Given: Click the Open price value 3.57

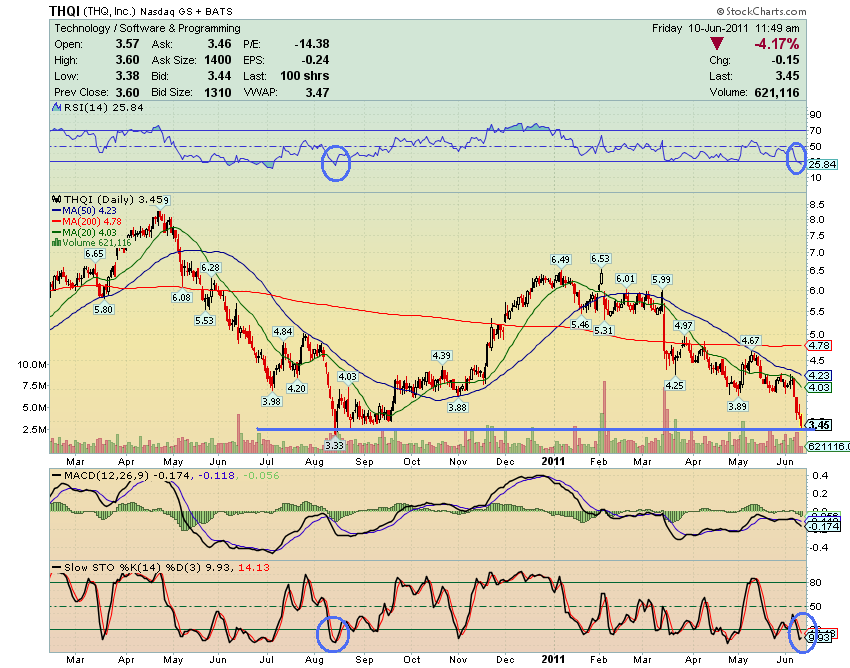Looking at the screenshot, I should click(x=127, y=44).
